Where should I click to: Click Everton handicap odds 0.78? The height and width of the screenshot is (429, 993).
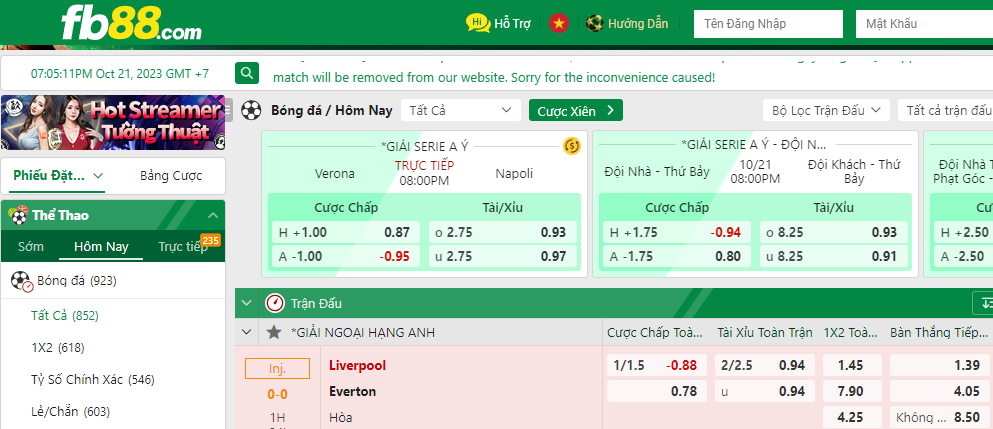point(657,391)
